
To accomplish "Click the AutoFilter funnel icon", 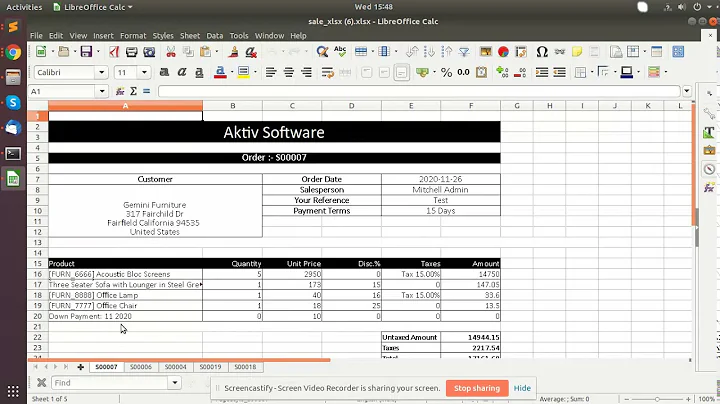I will click(x=464, y=51).
